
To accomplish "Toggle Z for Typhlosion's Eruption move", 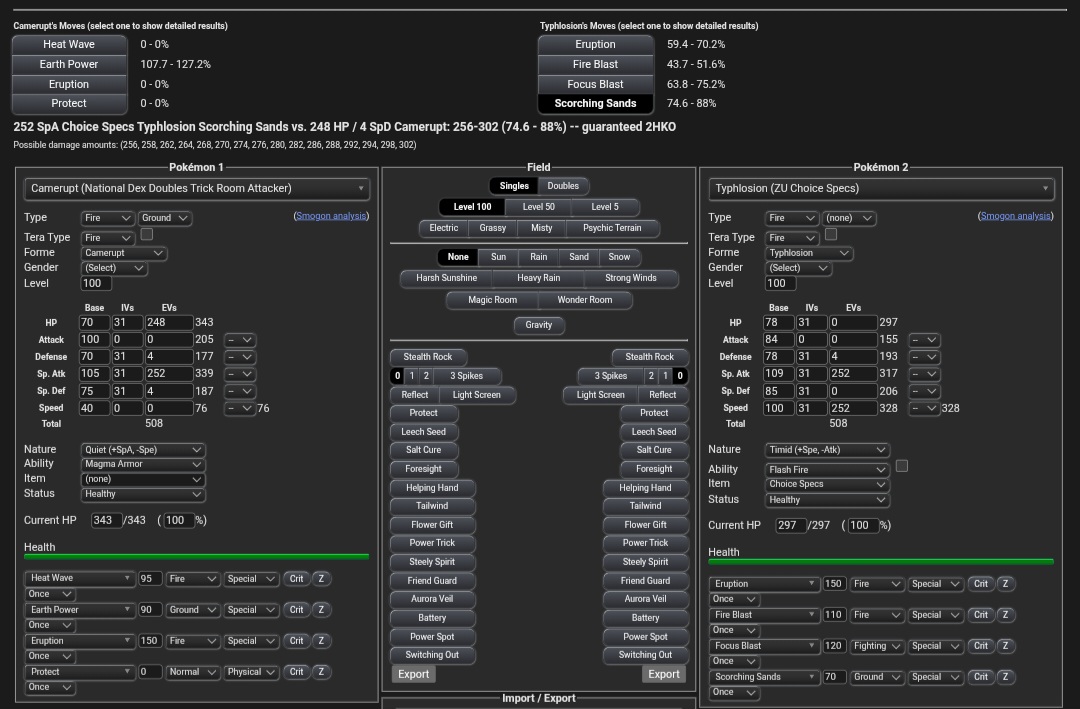I will pyautogui.click(x=1006, y=584).
